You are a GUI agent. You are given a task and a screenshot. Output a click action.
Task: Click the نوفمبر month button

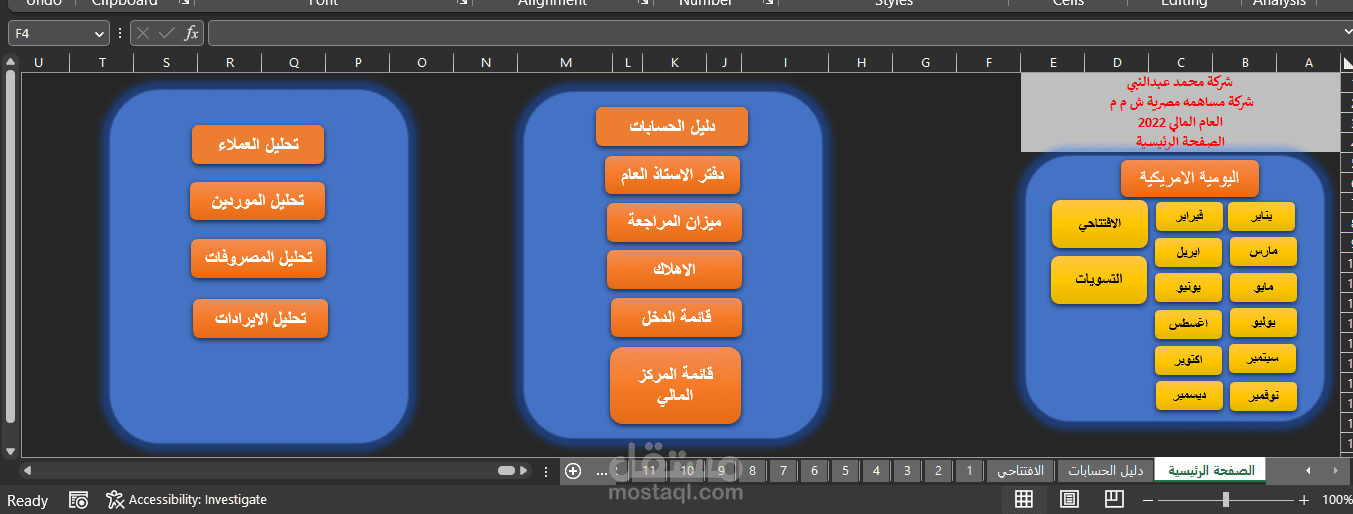click(1262, 396)
